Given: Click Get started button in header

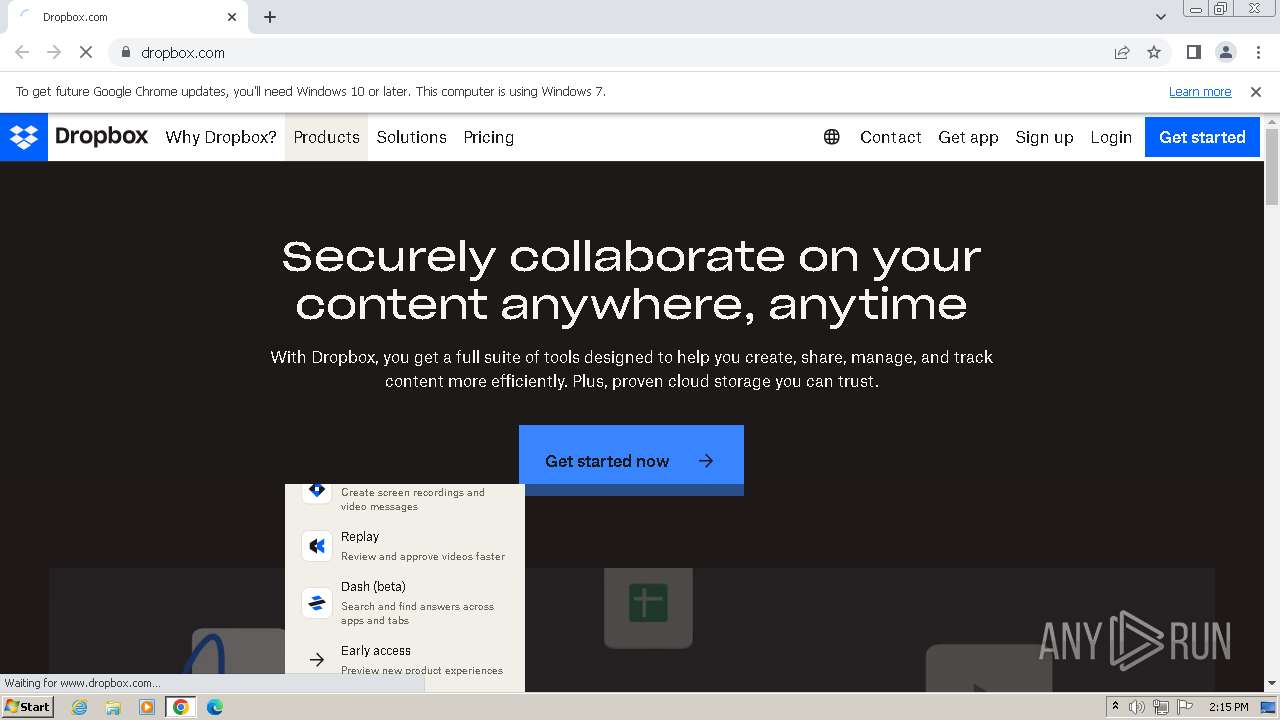Looking at the screenshot, I should click(1202, 137).
